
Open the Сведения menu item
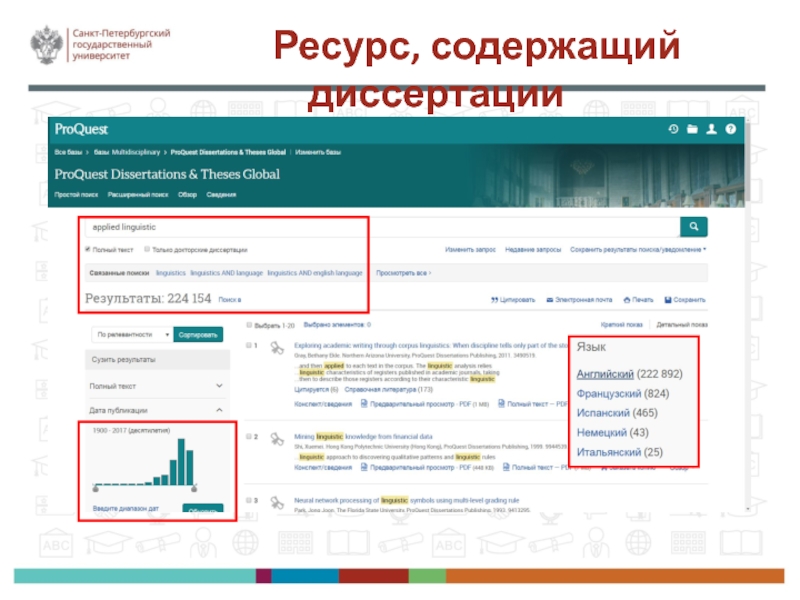coord(221,194)
